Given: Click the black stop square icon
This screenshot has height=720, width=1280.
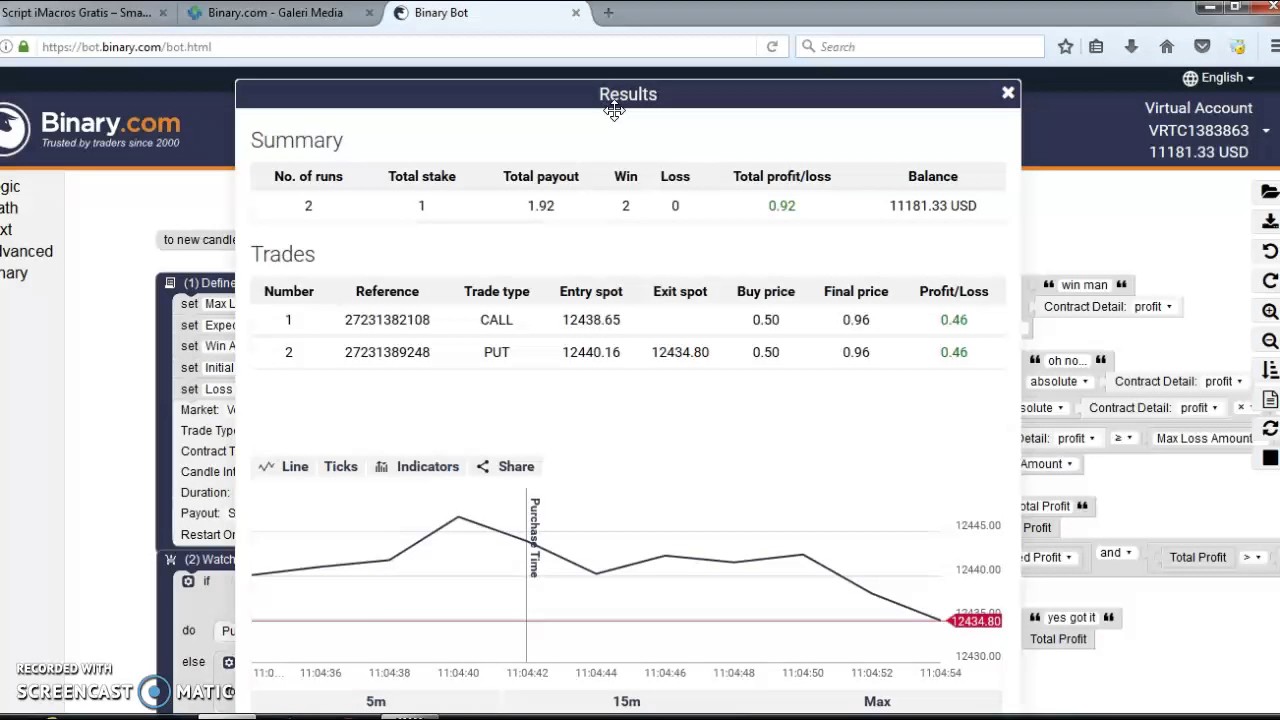Looking at the screenshot, I should point(1270,458).
